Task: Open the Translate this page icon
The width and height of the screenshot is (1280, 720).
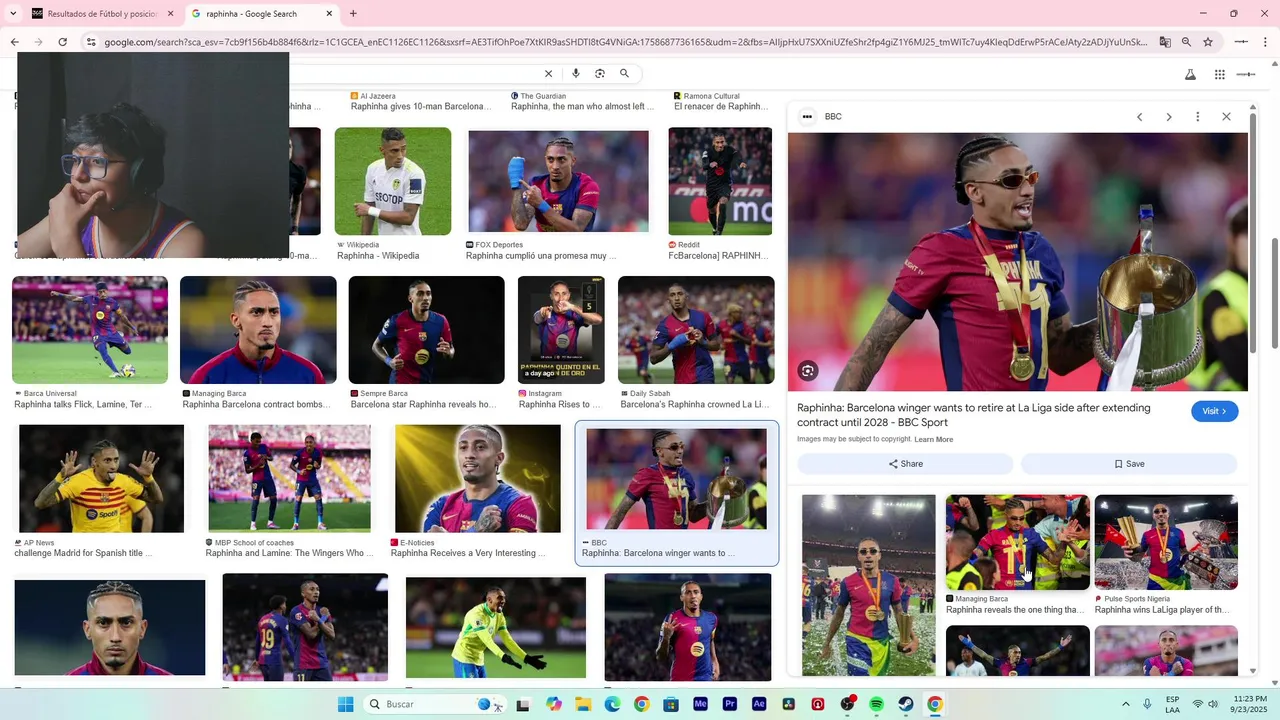Action: [x=1165, y=42]
